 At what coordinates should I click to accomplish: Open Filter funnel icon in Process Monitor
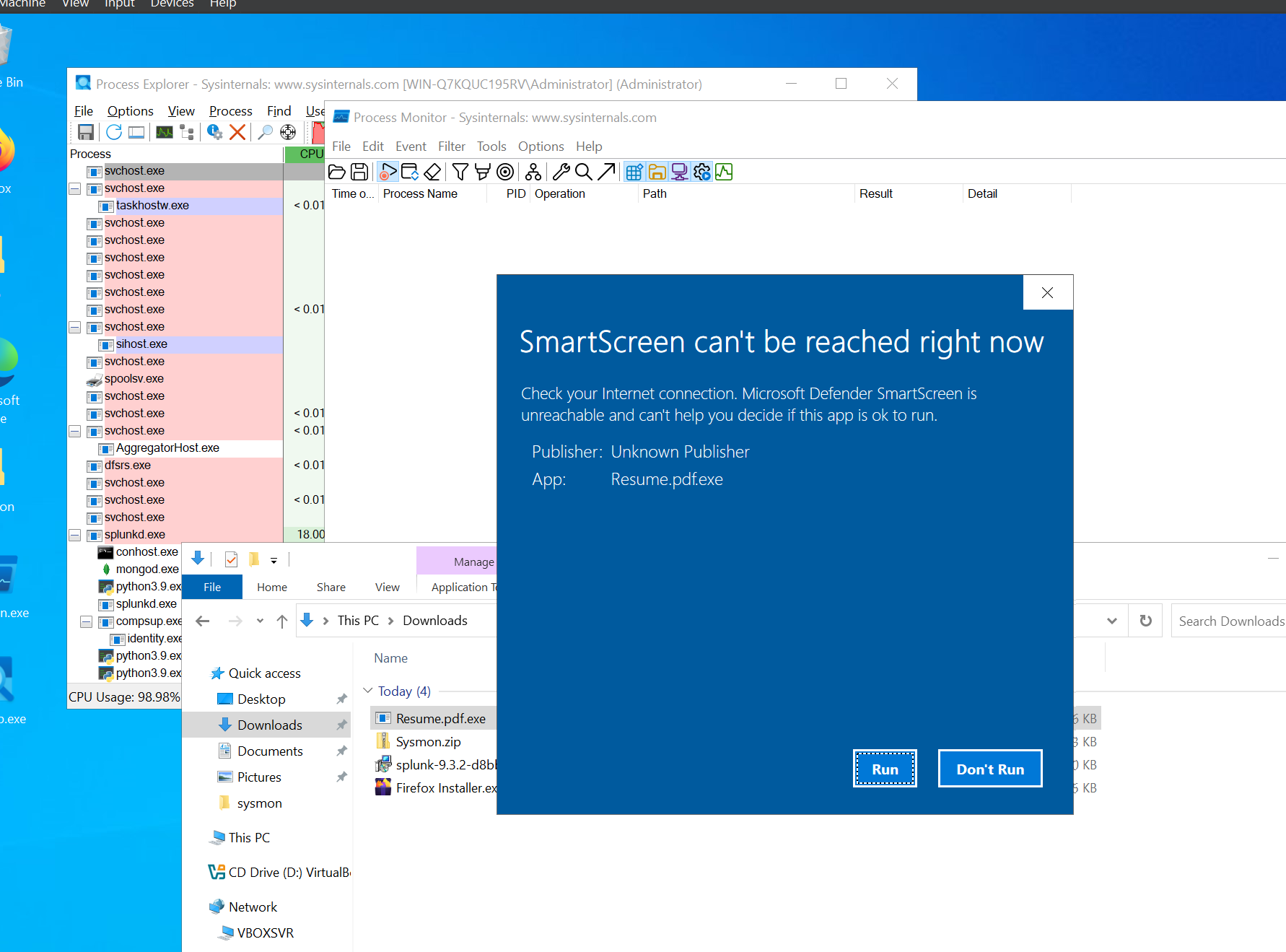pos(460,172)
